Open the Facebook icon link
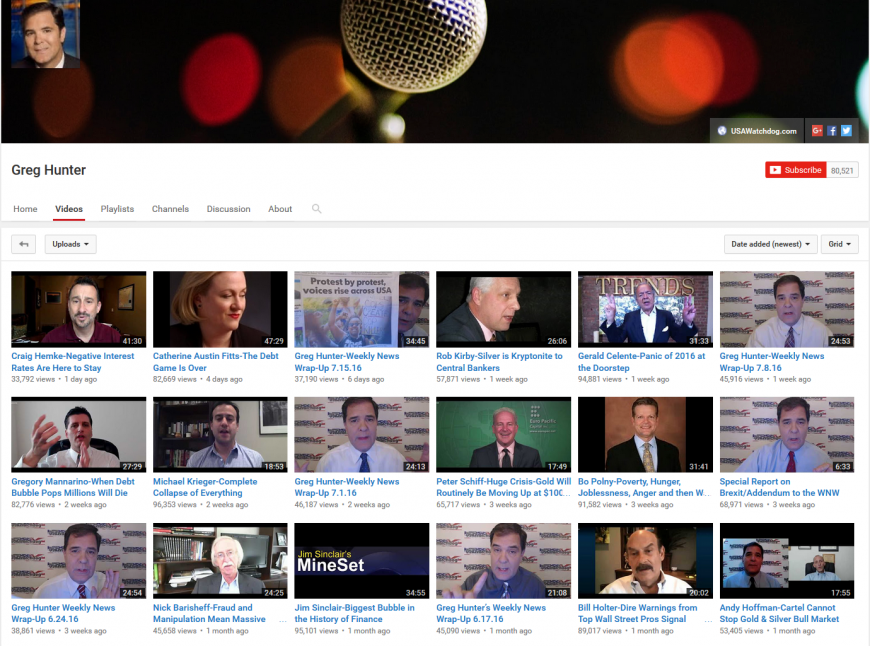 point(832,130)
